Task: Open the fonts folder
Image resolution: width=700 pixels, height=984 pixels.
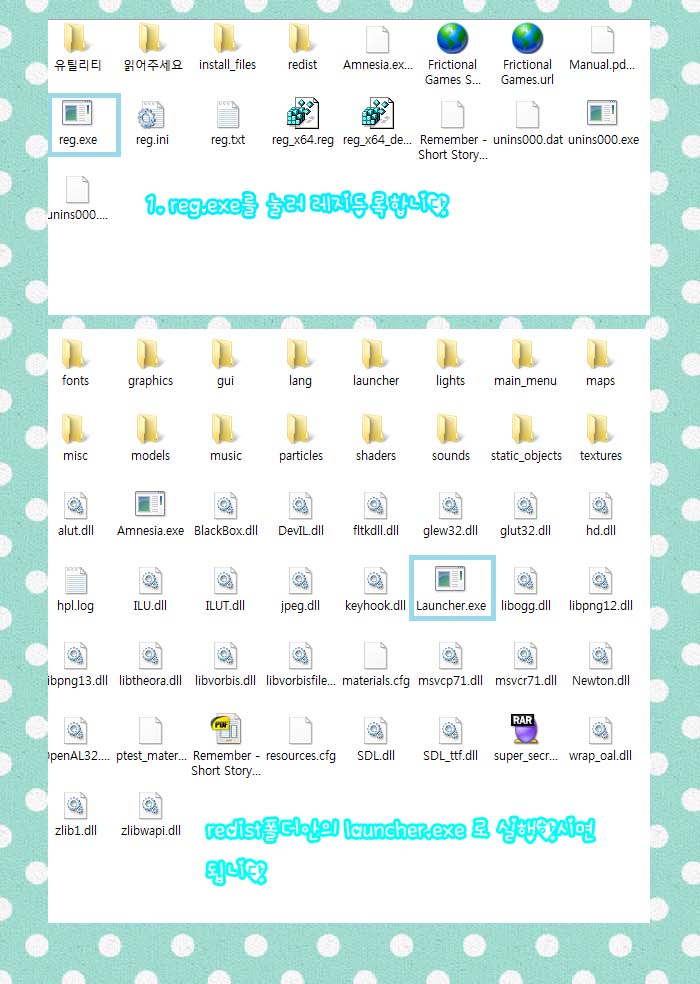Action: [75, 355]
